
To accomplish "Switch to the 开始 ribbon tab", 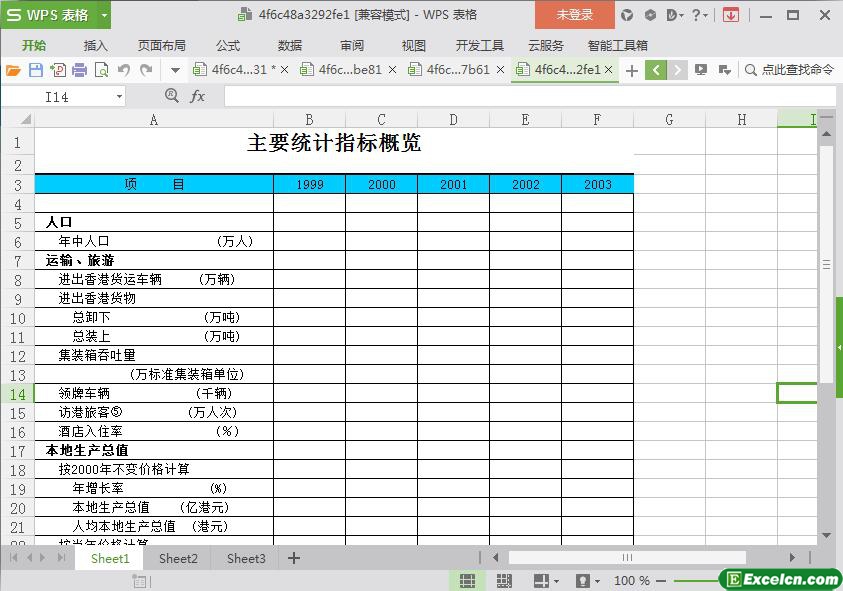I will (34, 45).
